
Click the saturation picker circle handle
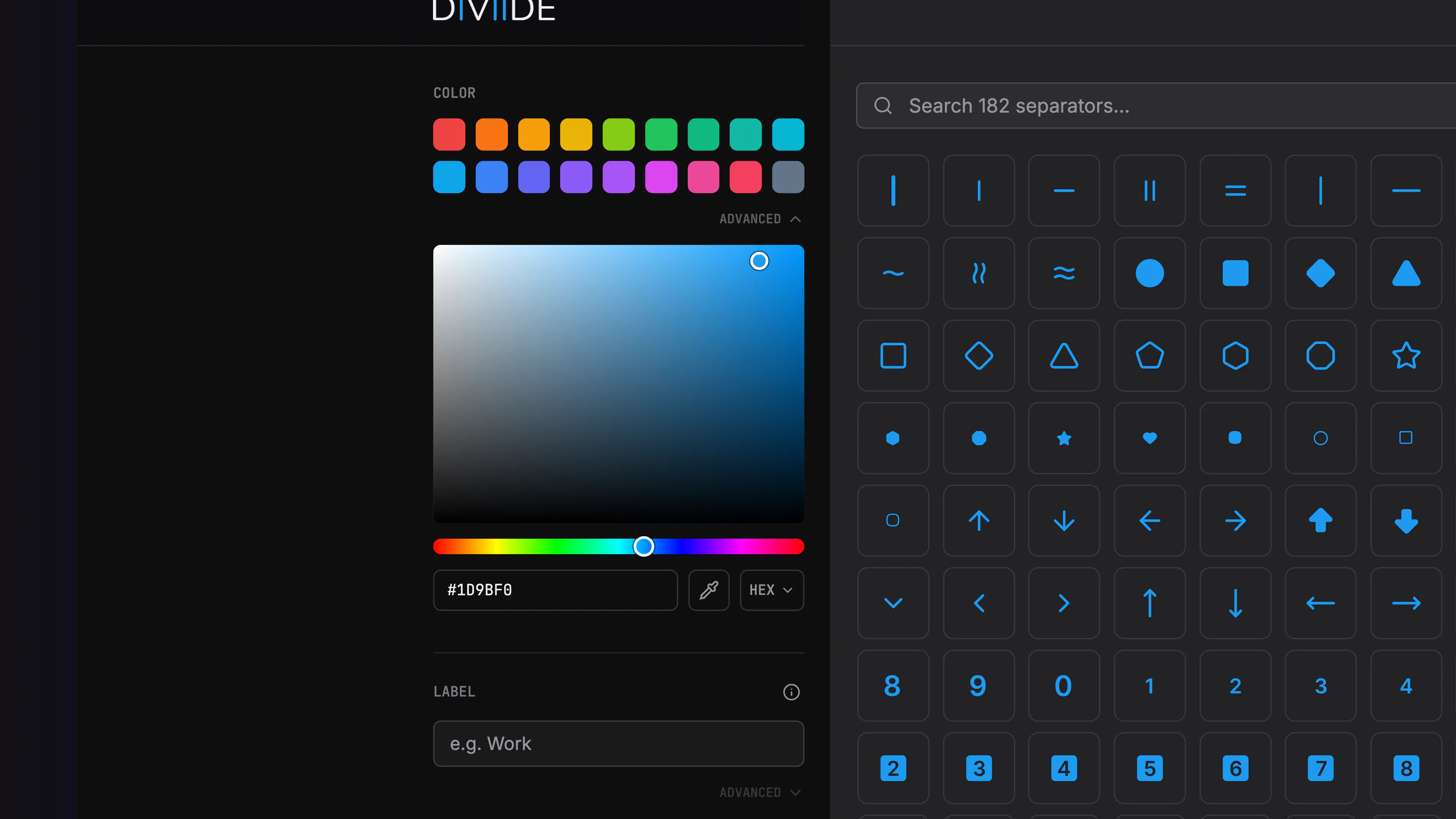[759, 260]
